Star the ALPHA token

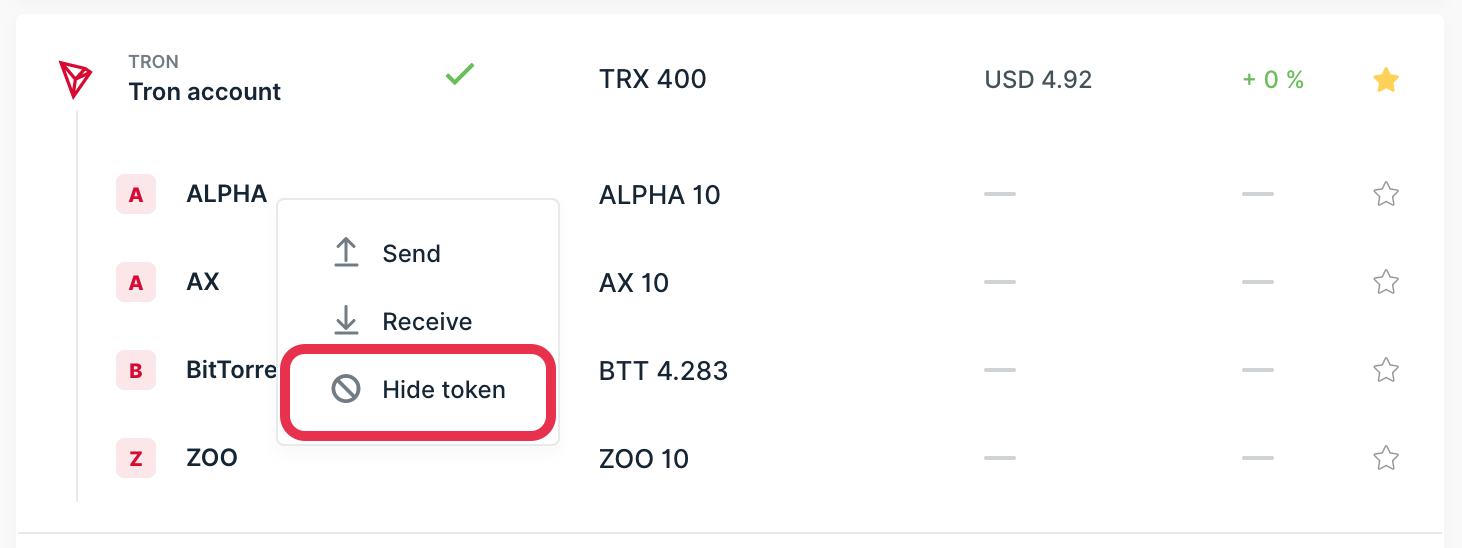coord(1385,194)
